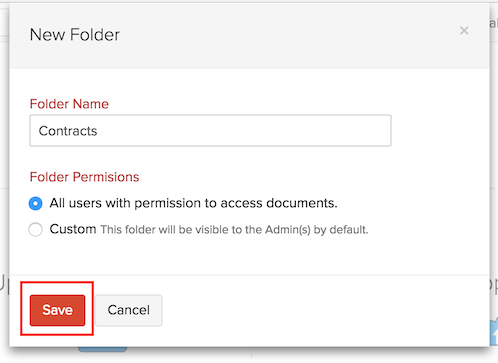
Task: Click the 'Folder Name' field label
Action: 69,104
